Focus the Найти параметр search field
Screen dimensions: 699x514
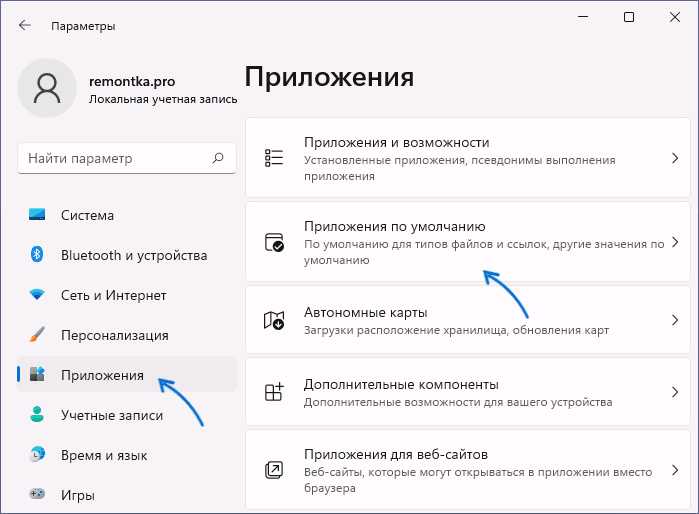[x=127, y=158]
